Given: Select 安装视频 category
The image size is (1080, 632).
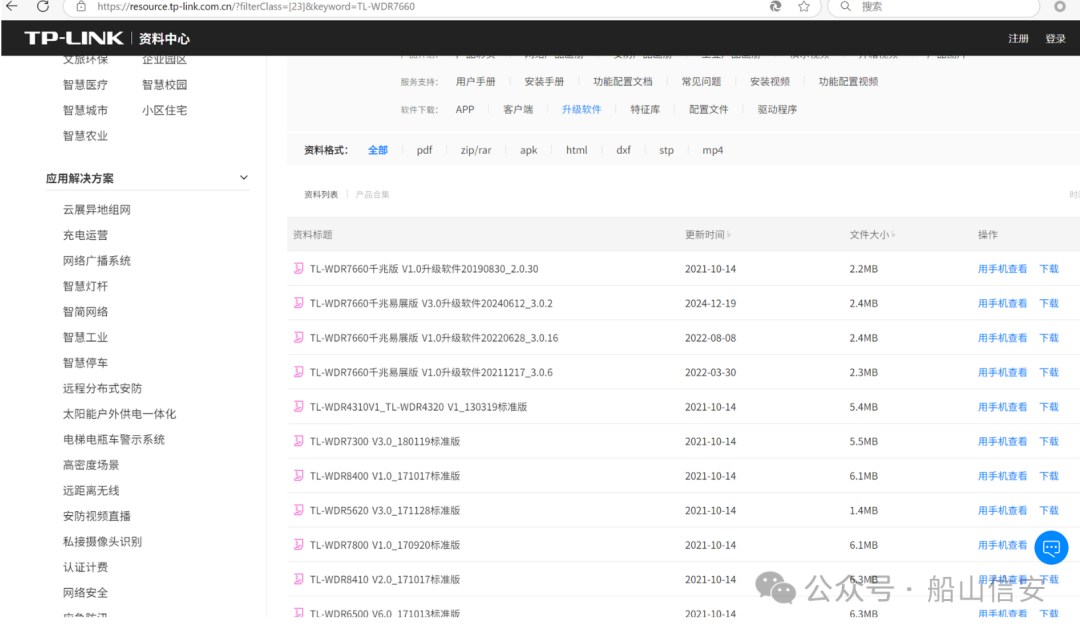Looking at the screenshot, I should point(769,81).
